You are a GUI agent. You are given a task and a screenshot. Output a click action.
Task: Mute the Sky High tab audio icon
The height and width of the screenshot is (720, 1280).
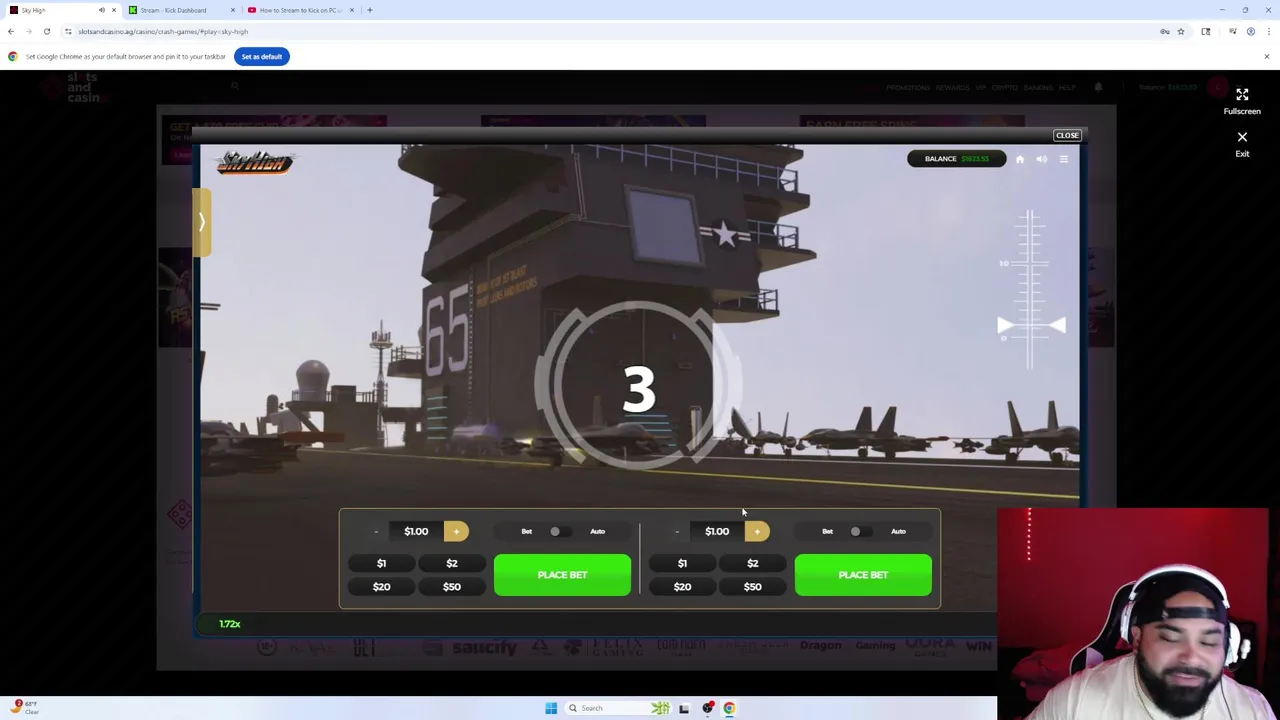(101, 10)
